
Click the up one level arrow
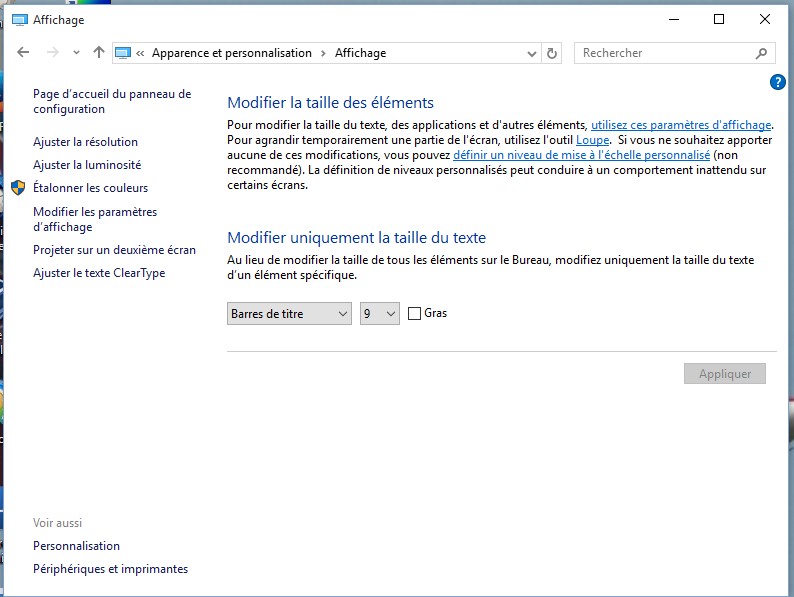click(98, 53)
